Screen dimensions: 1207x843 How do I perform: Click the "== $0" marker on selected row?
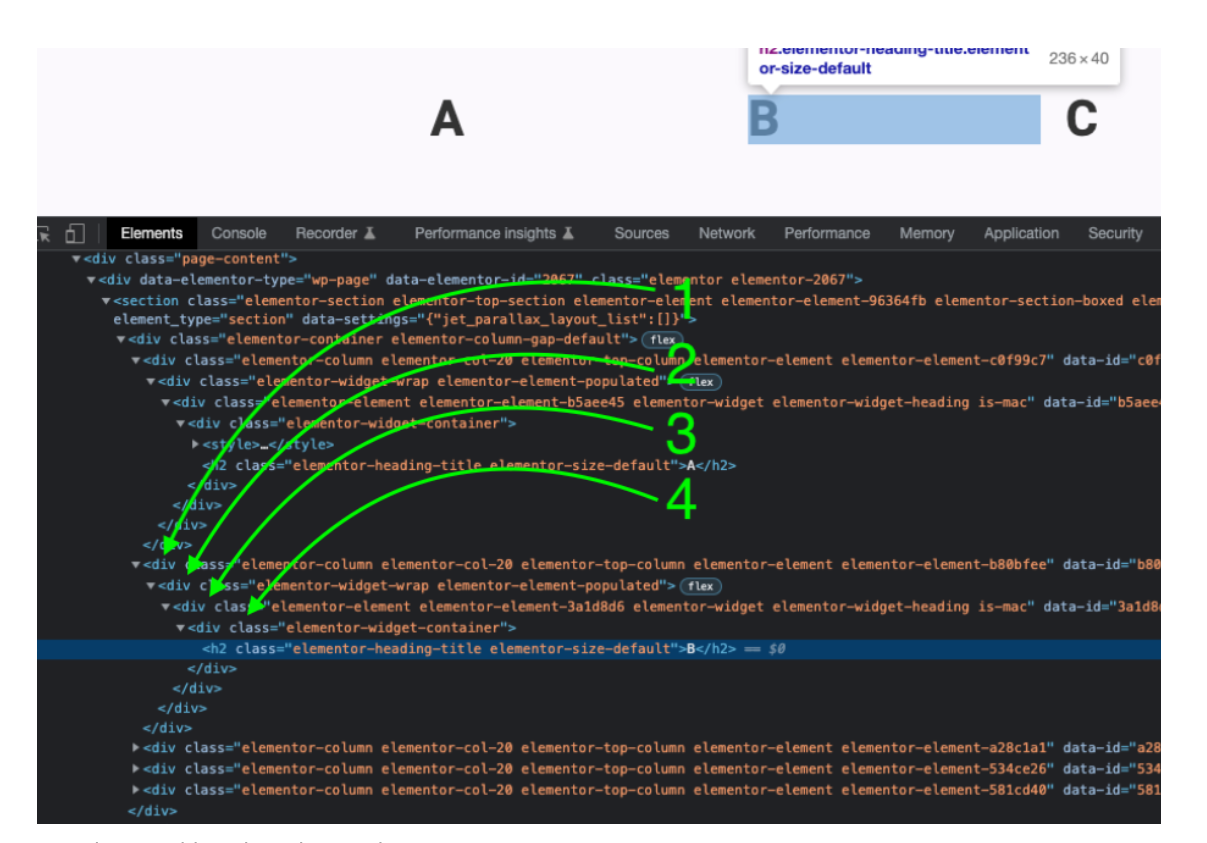(x=765, y=649)
